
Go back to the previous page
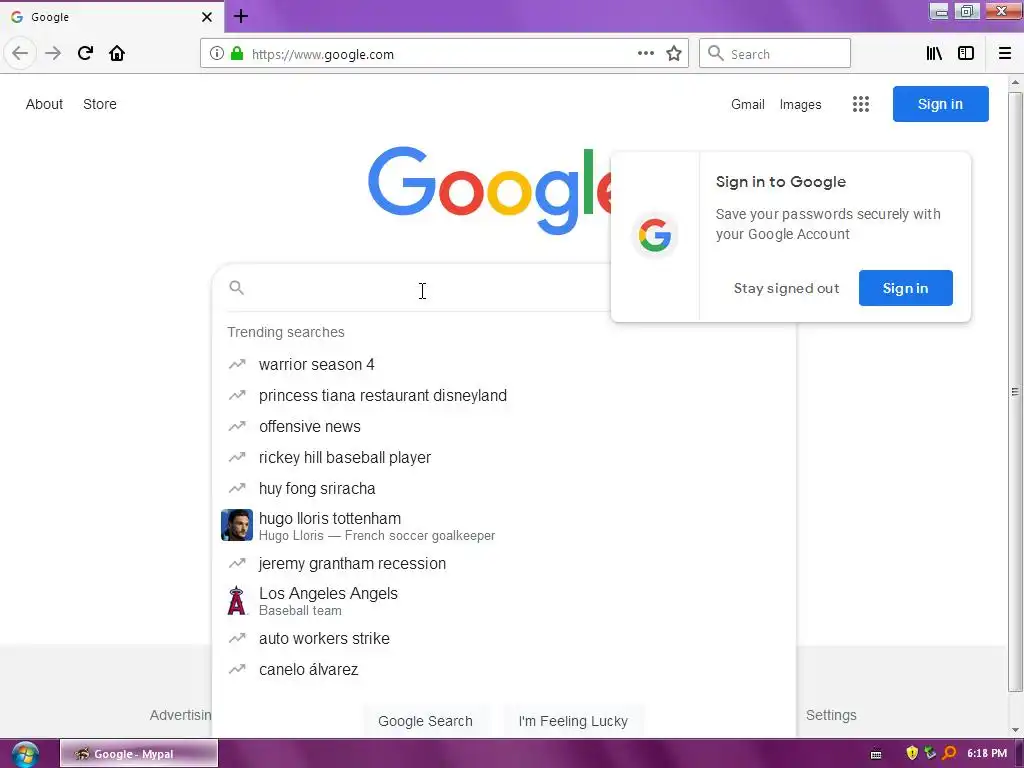point(20,53)
